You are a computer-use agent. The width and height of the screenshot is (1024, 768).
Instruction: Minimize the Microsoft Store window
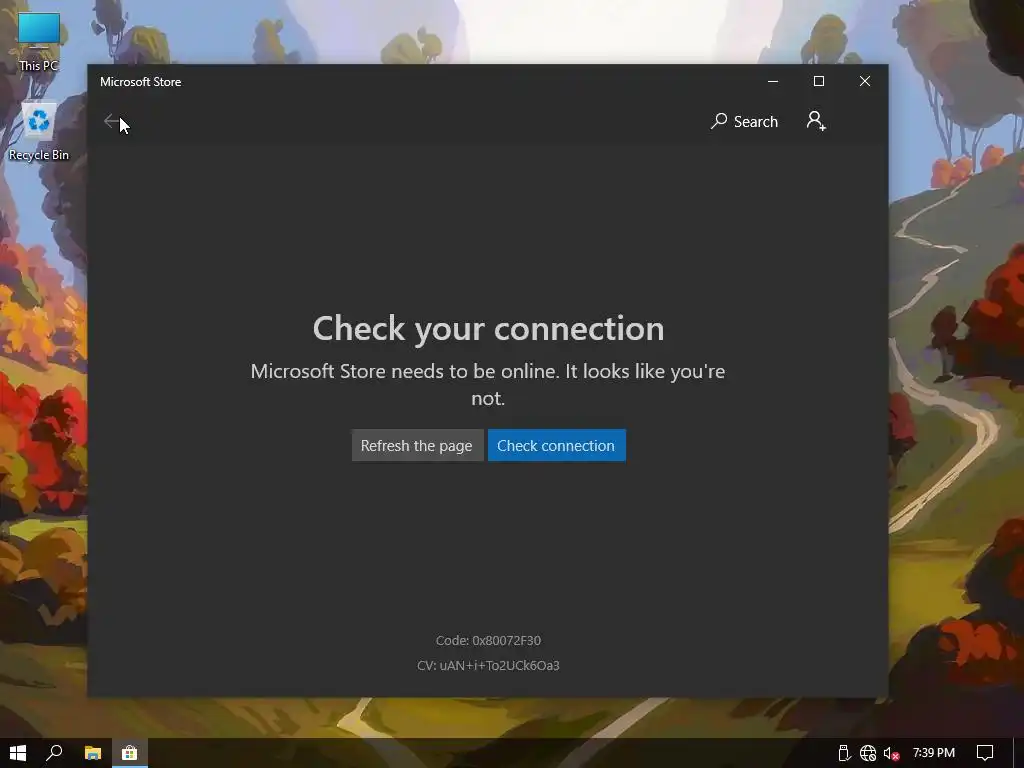(x=773, y=81)
